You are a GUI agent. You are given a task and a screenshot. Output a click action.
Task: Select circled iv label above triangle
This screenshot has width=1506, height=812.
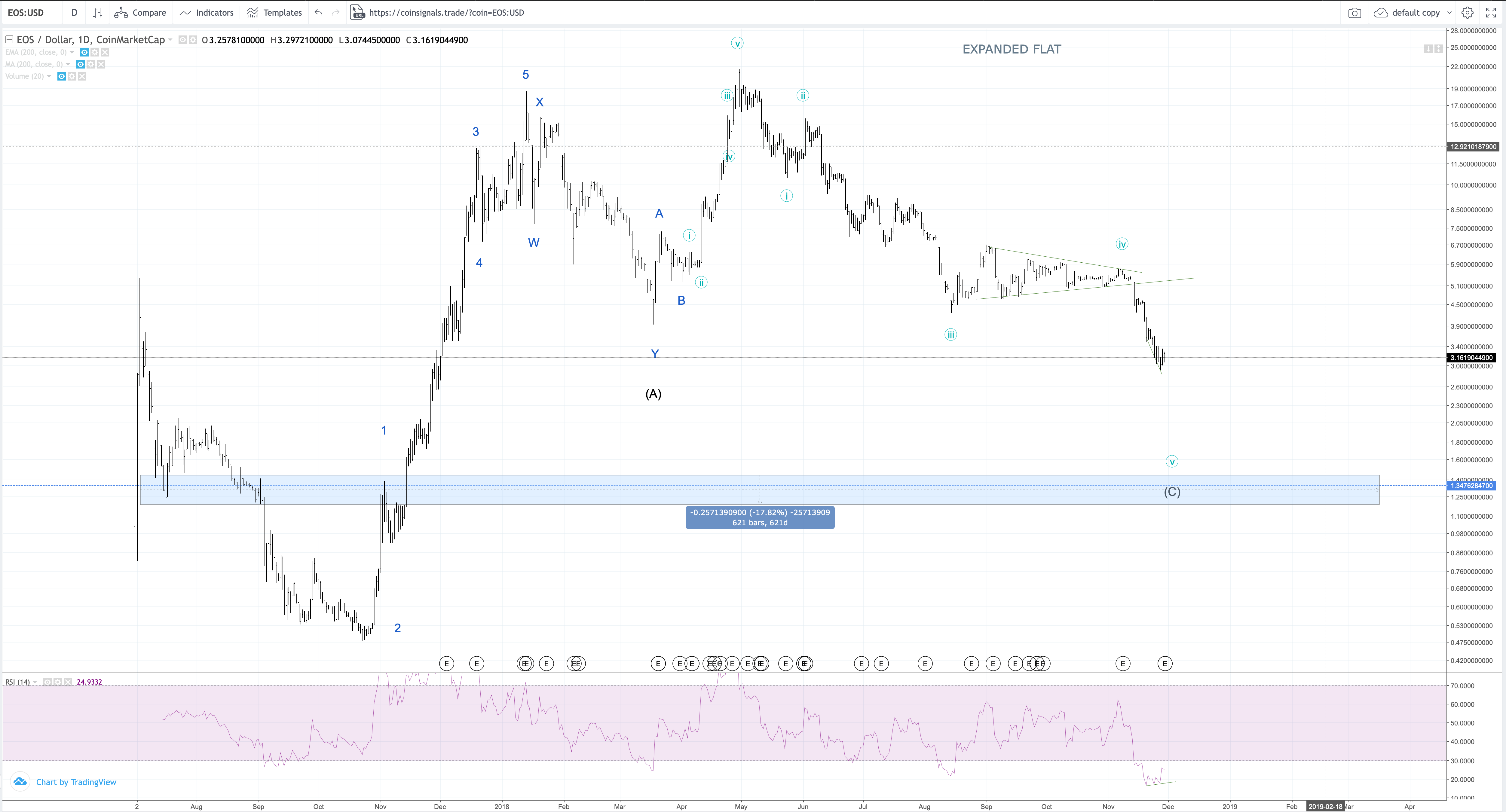1121,244
